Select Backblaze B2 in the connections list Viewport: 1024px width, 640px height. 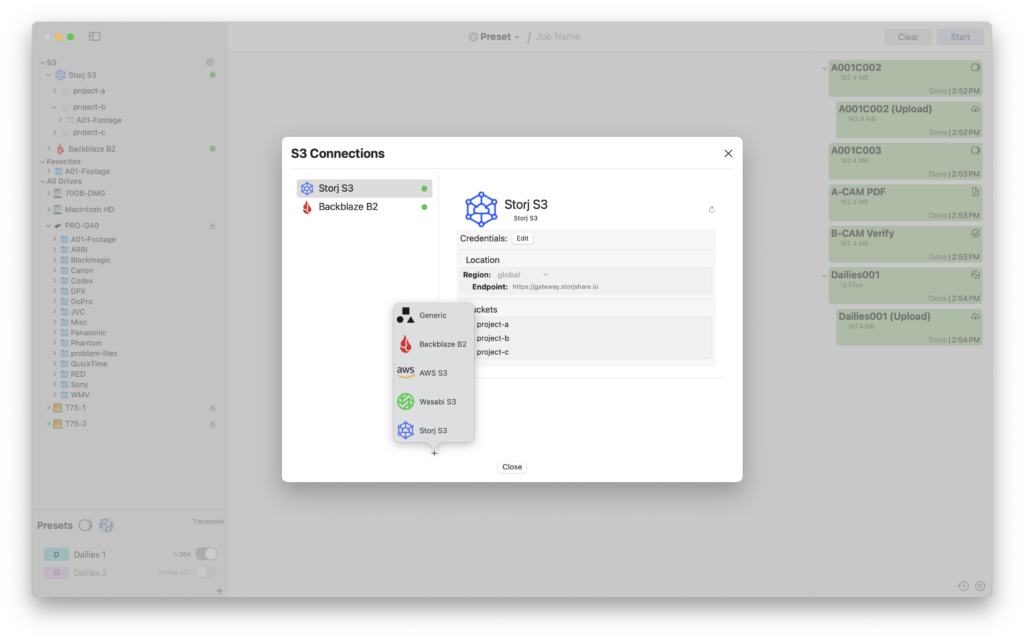(x=364, y=207)
